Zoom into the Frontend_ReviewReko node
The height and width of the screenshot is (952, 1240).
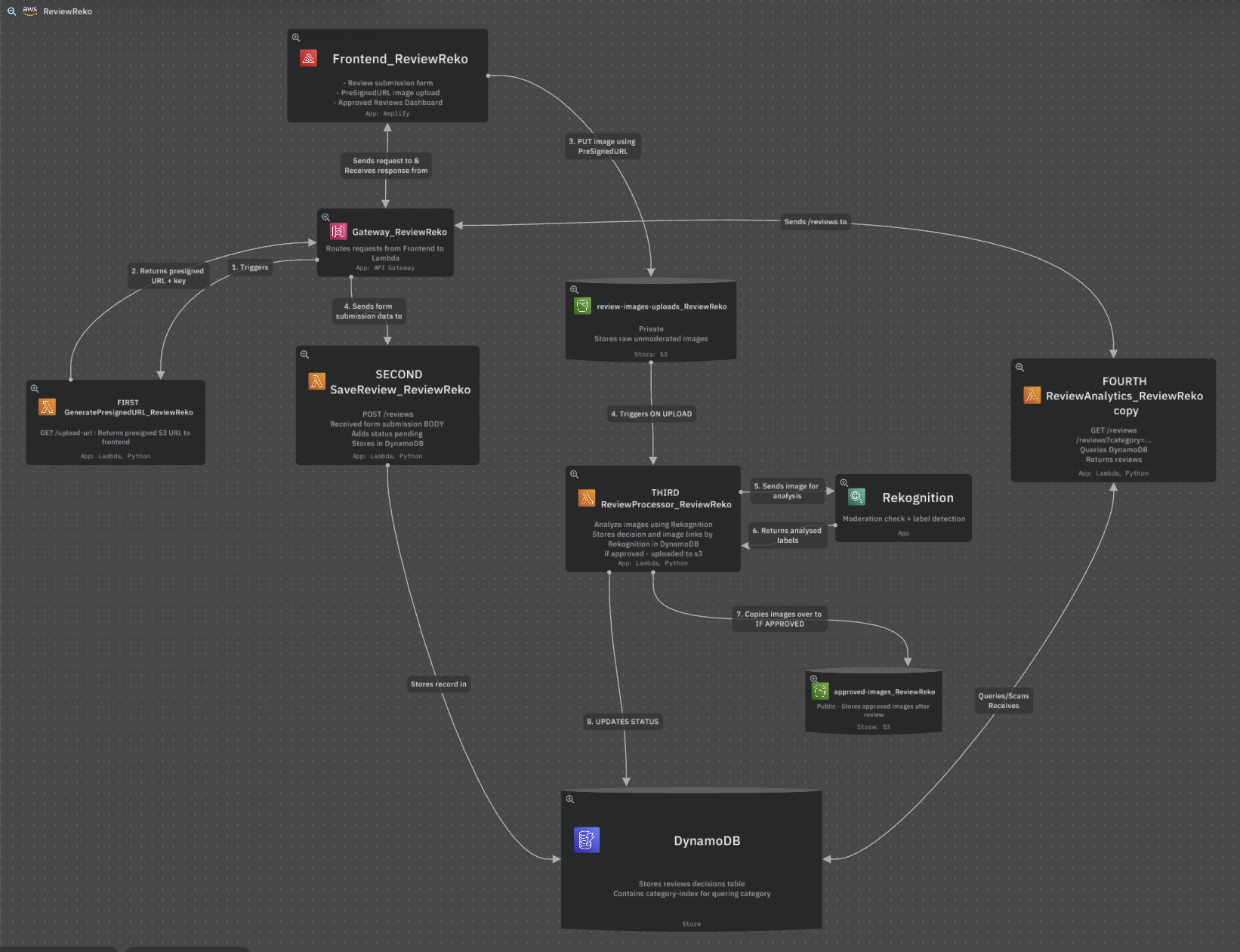tap(296, 38)
